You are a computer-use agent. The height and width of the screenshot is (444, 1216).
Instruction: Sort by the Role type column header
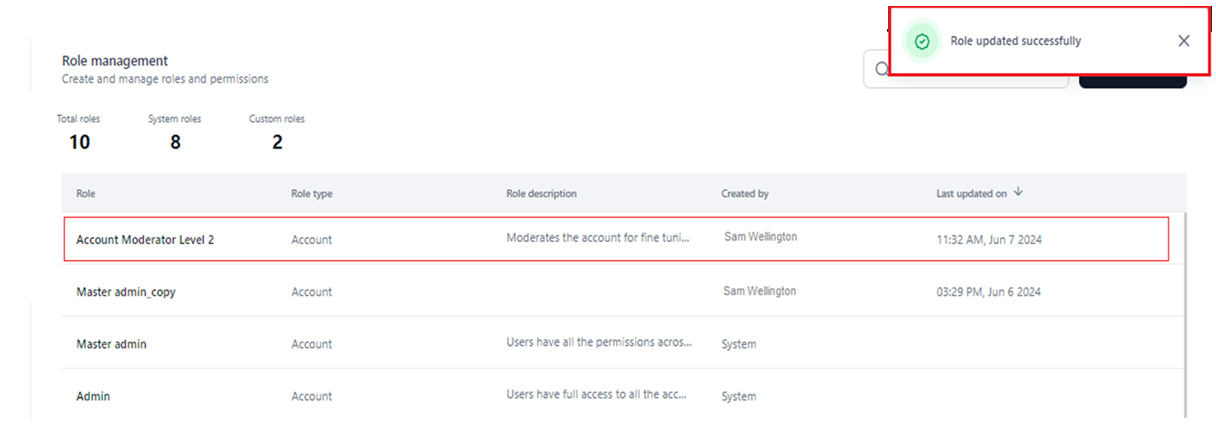pos(311,194)
